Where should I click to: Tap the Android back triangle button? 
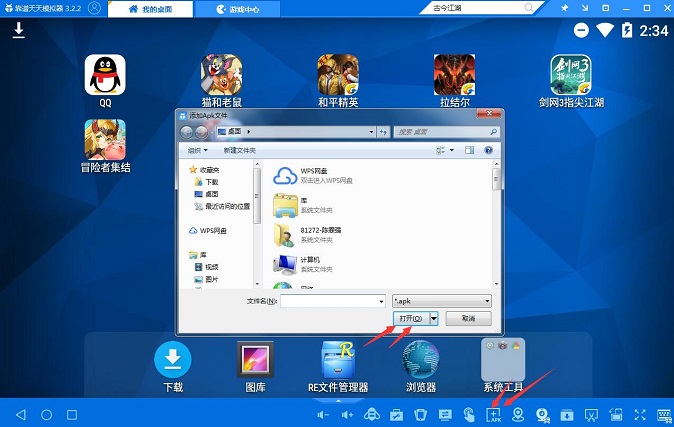pyautogui.click(x=21, y=415)
